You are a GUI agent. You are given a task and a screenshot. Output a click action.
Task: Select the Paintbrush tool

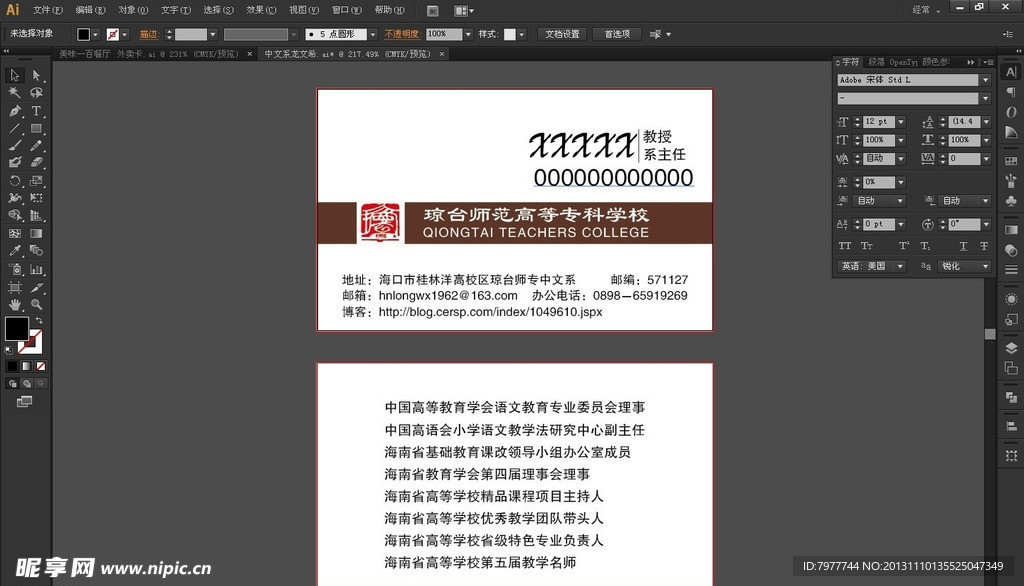(x=14, y=146)
